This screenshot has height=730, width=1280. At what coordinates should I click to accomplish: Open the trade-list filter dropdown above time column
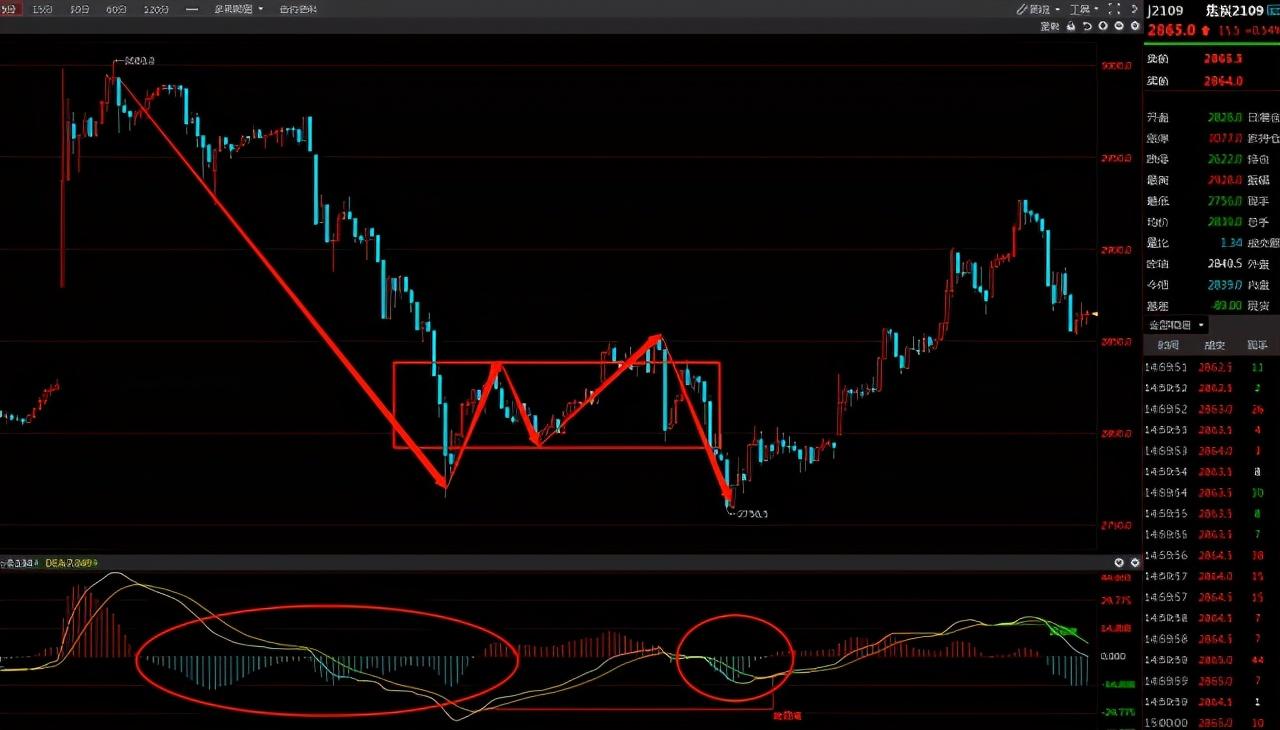(x=1177, y=325)
